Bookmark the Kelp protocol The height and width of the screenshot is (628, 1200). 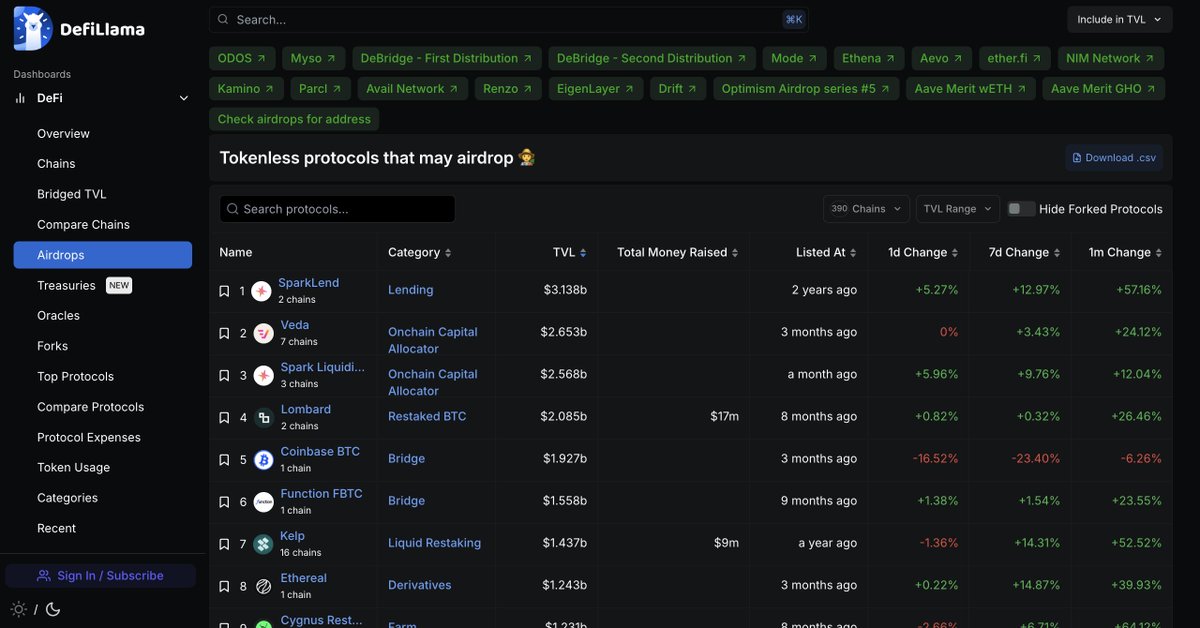[224, 544]
